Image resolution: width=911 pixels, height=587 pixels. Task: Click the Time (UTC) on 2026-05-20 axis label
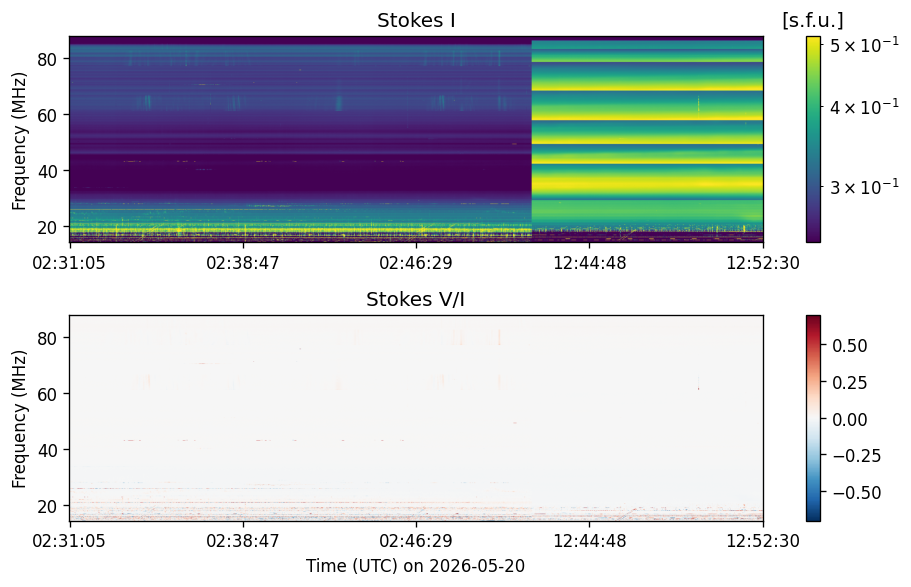coord(415,565)
